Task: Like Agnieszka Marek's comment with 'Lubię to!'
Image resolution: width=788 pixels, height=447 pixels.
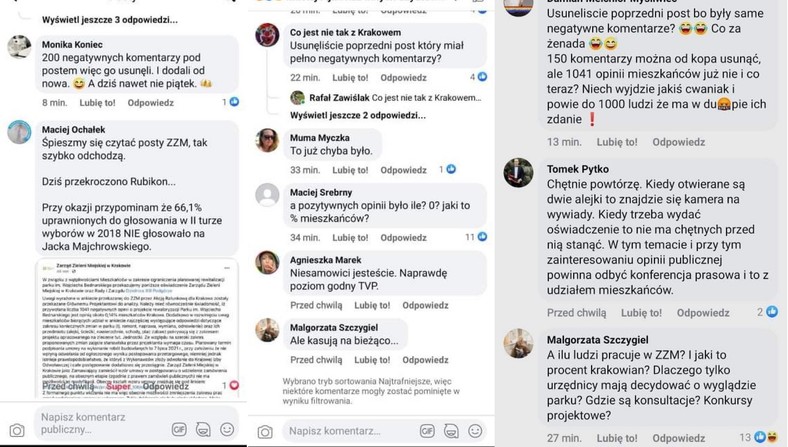Action: [x=372, y=305]
